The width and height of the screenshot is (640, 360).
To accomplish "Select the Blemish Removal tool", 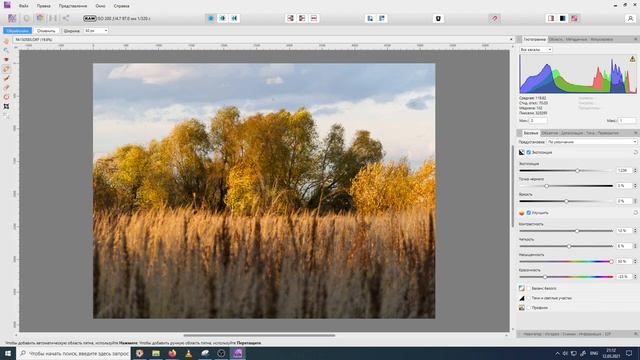I will pos(6,69).
